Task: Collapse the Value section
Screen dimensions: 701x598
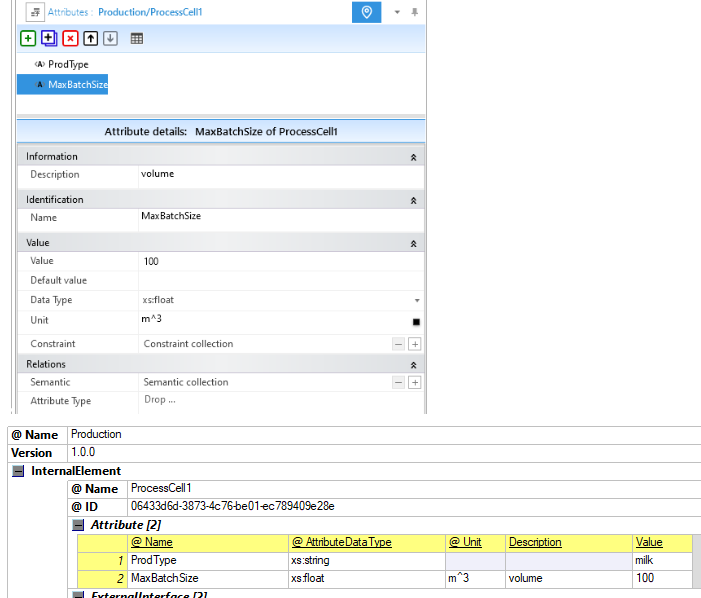Action: [414, 243]
